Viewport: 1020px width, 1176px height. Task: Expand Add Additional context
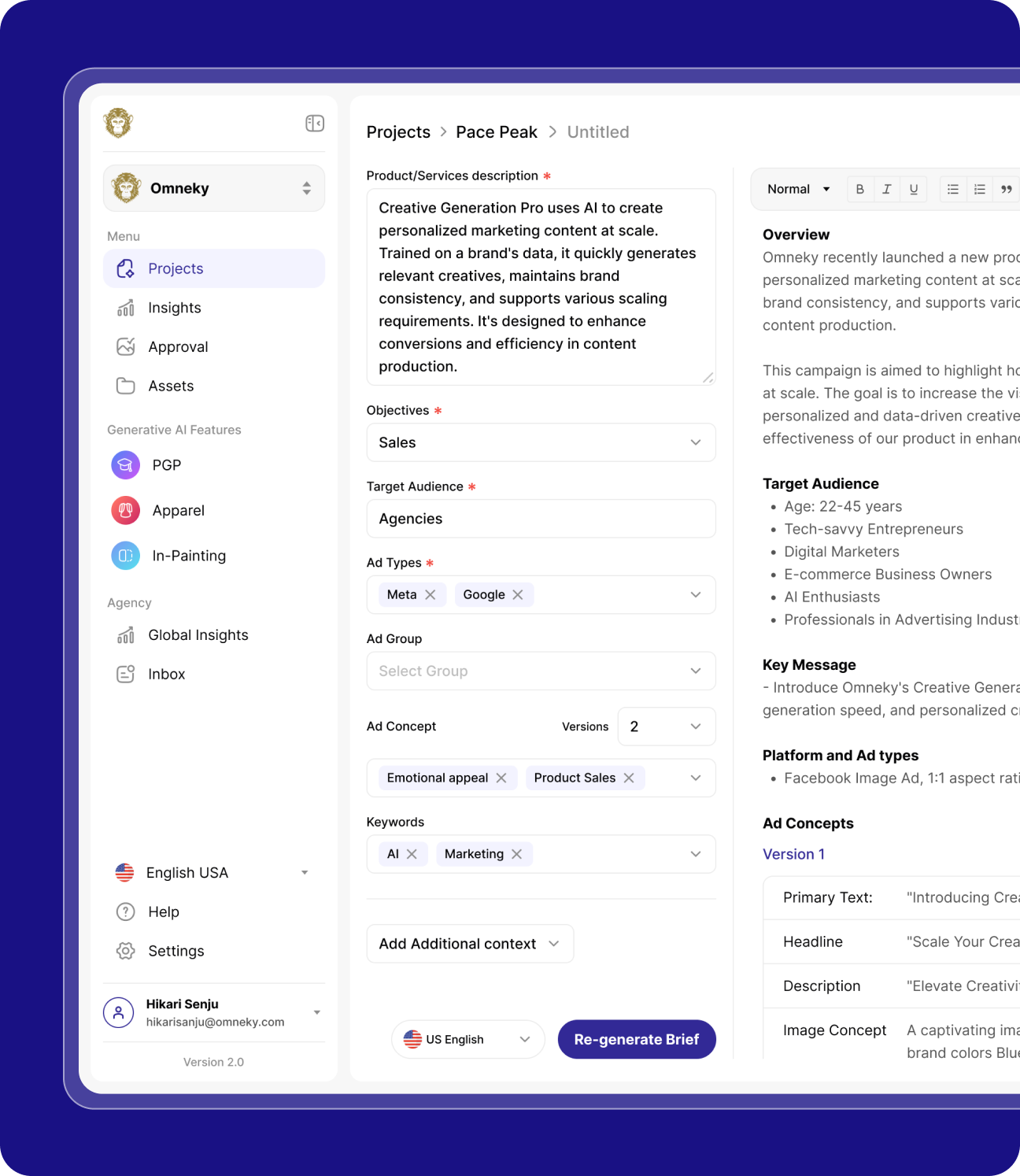point(470,944)
